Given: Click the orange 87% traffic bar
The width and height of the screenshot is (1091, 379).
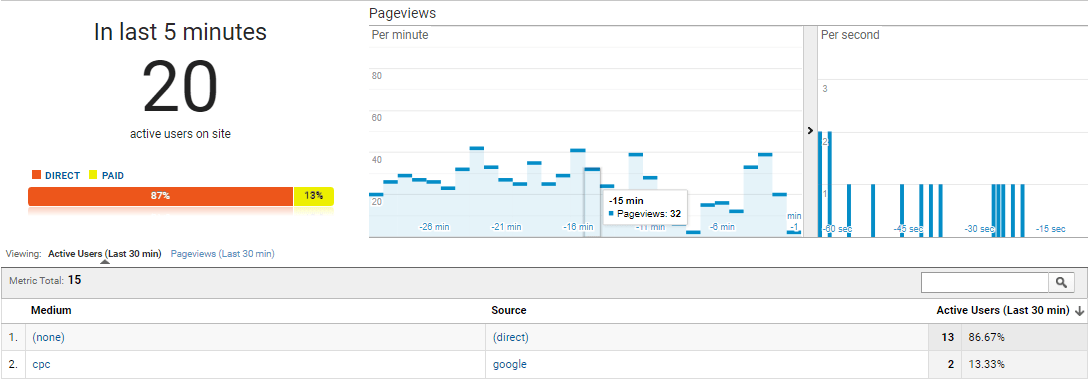Looking at the screenshot, I should point(161,196).
